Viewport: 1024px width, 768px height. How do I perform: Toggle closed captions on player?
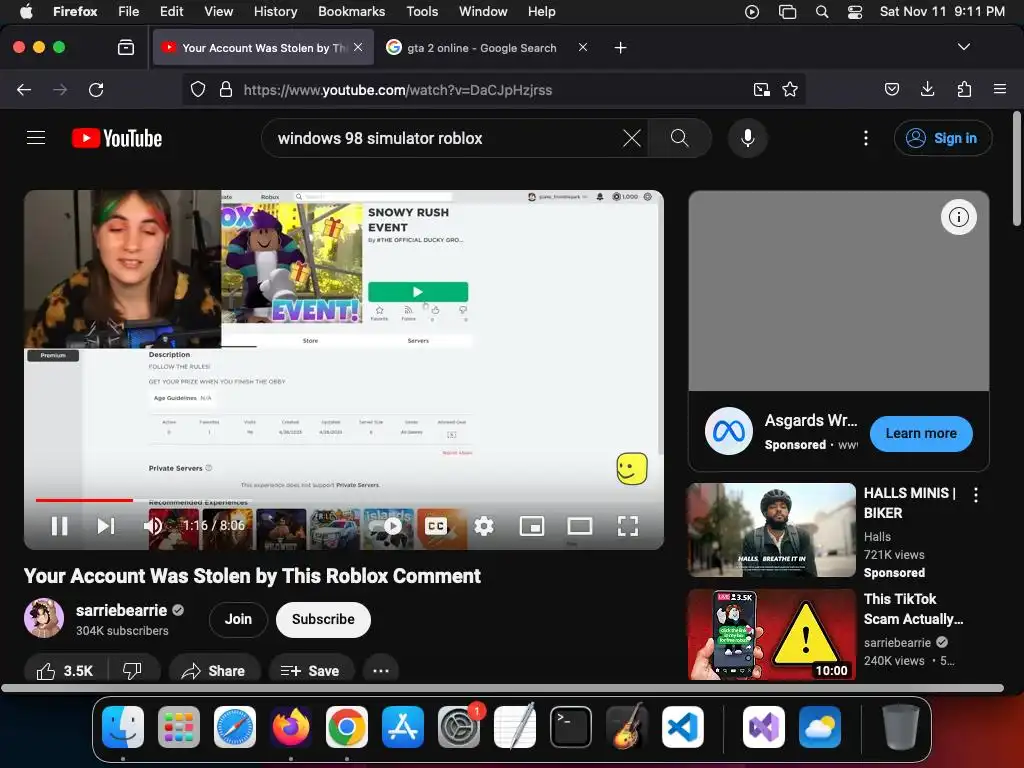point(436,526)
